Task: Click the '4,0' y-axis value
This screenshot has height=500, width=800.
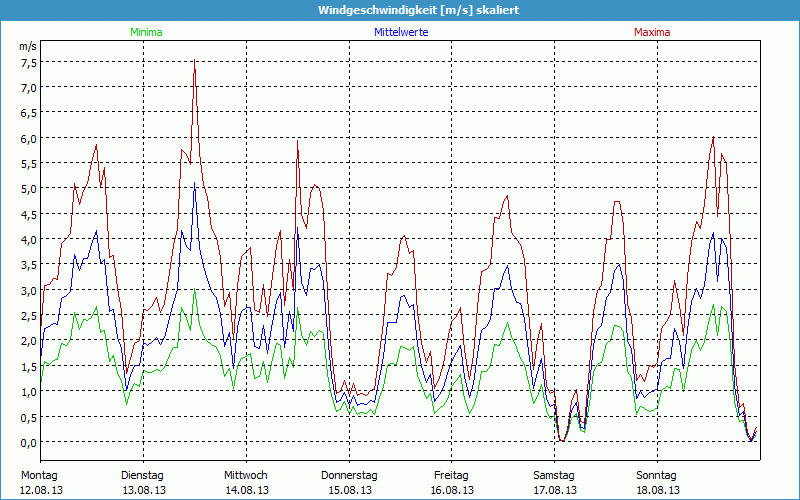Action: [29, 240]
